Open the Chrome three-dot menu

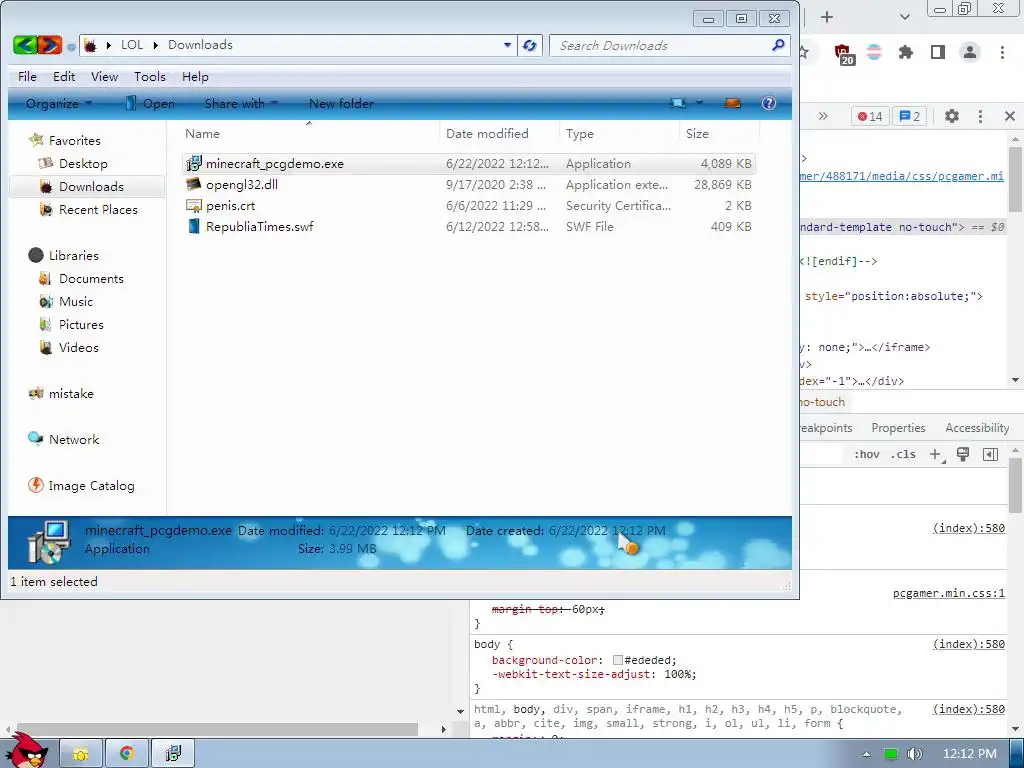tap(1002, 52)
